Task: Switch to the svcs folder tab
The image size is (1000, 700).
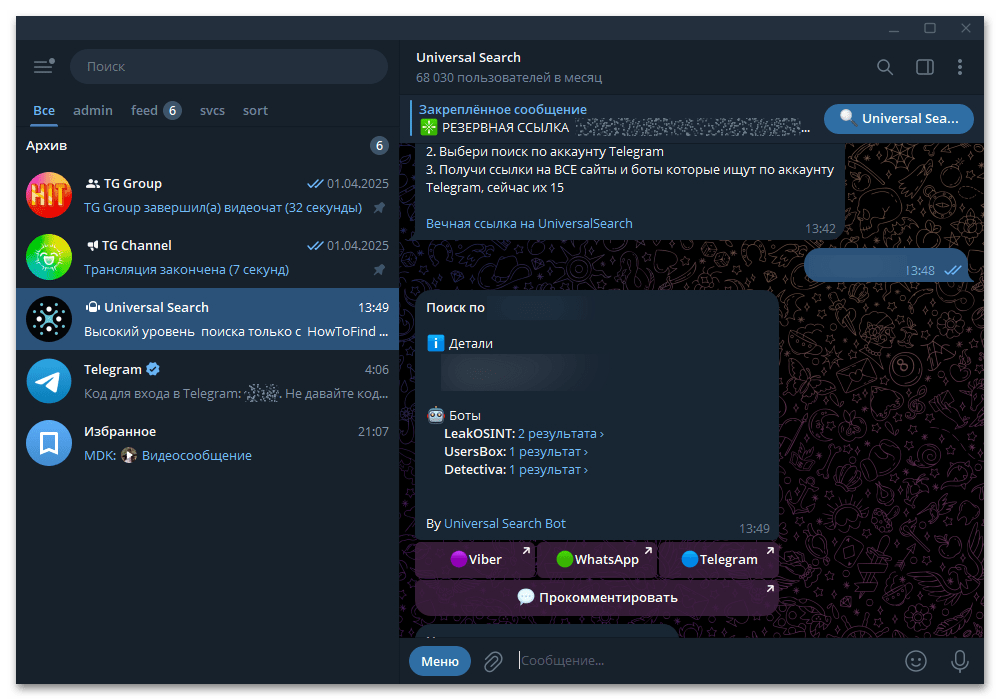Action: pos(212,110)
